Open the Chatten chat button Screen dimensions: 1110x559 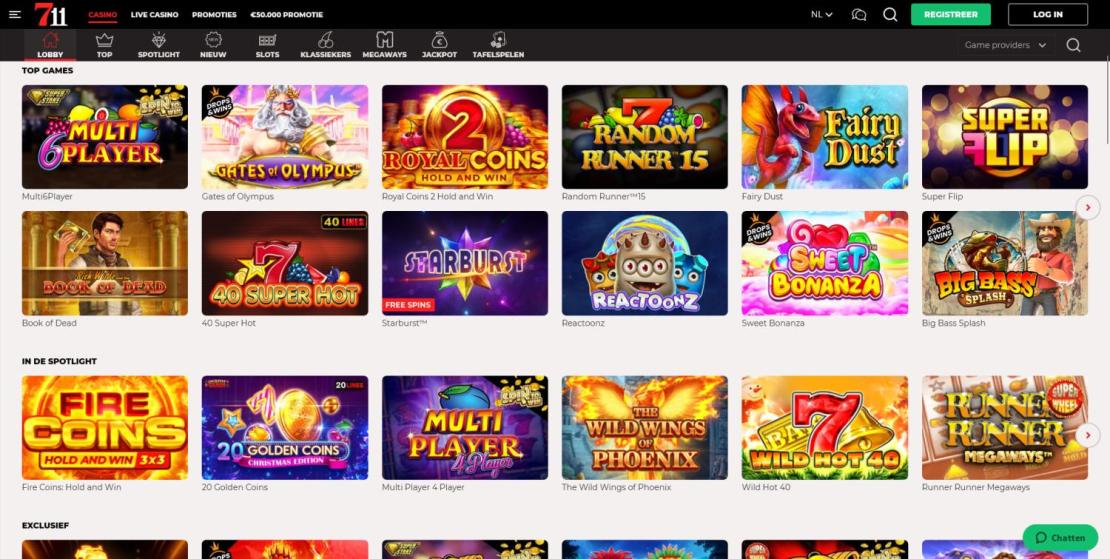[x=1060, y=538]
